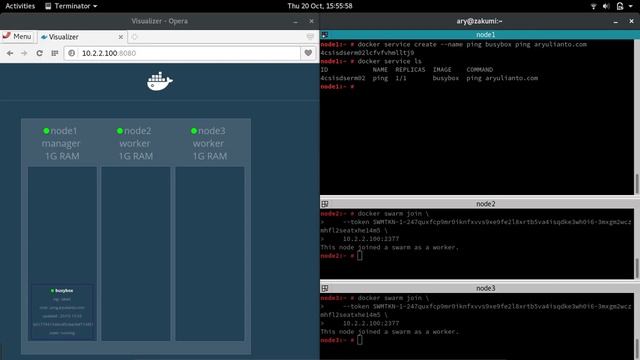640x360 pixels.
Task: Close the Visualizer tab
Action: pos(120,37)
